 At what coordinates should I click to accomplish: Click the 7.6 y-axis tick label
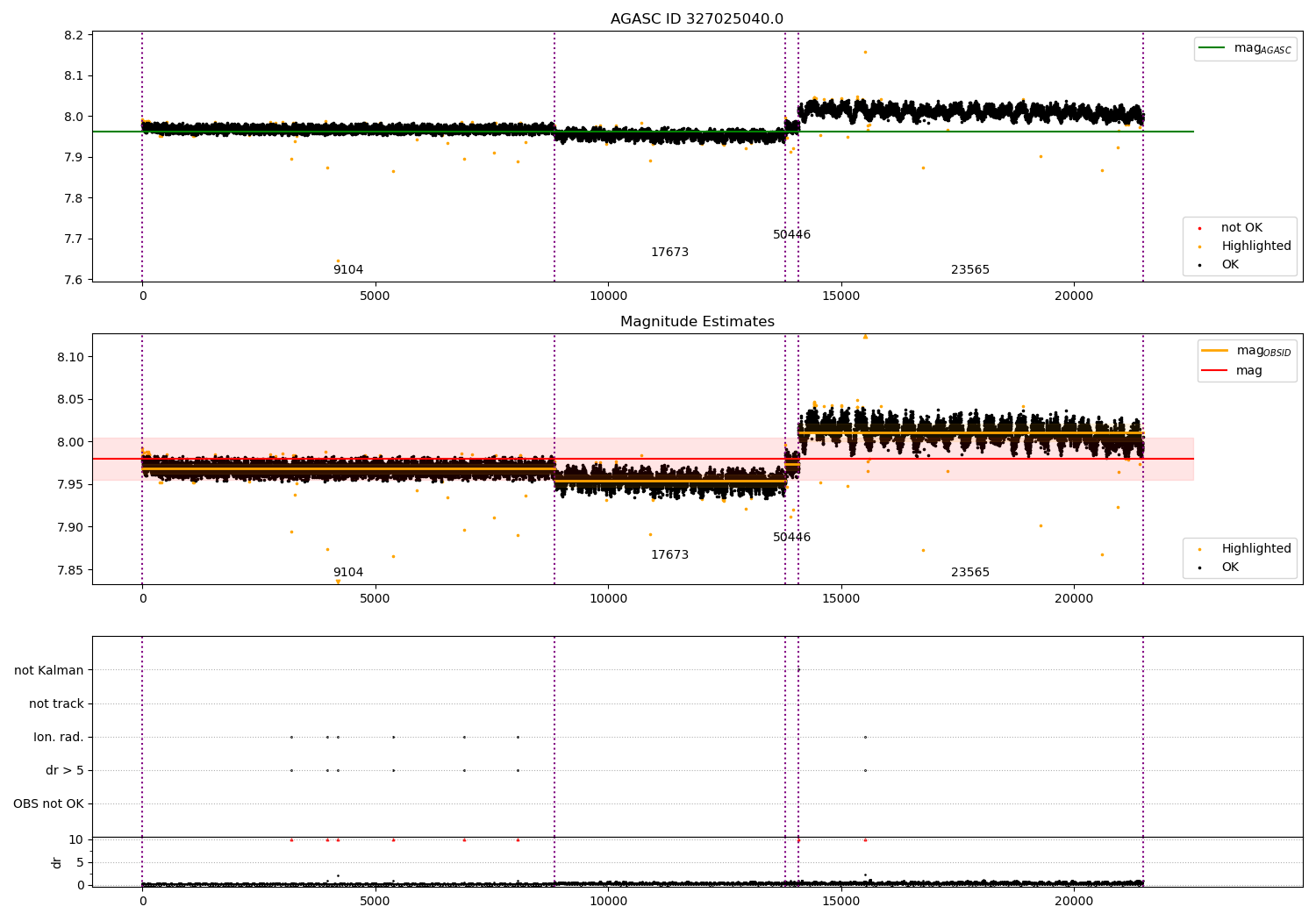(x=75, y=280)
